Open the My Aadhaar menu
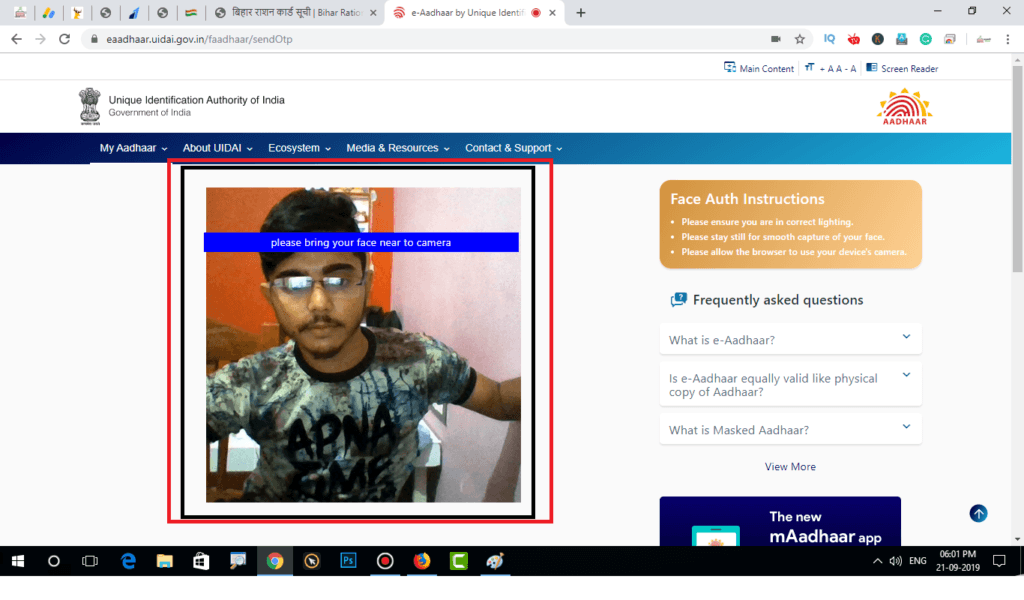This screenshot has width=1024, height=600. 133,148
